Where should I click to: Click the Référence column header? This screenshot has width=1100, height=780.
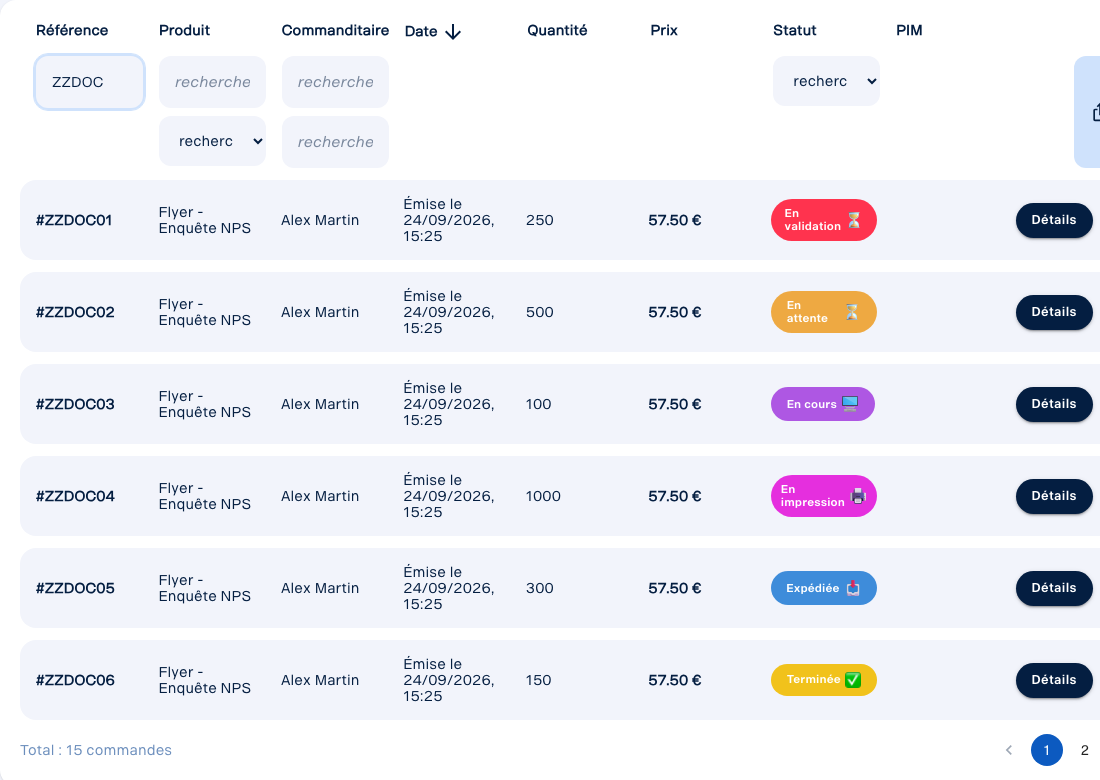tap(72, 30)
